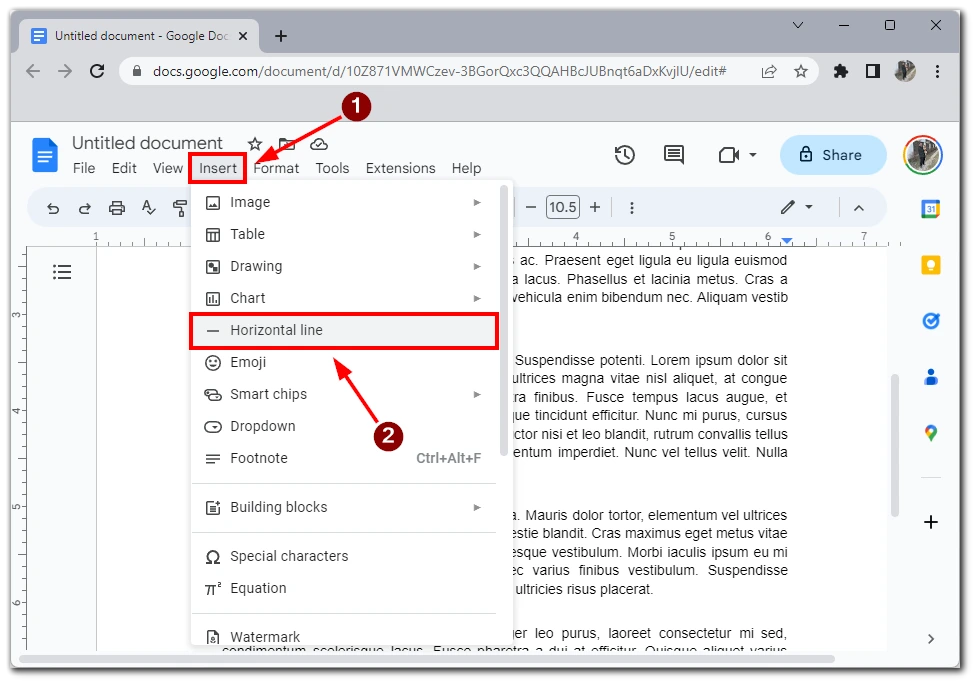Open the comments history icon
Screen dimensions: 978x686
(674, 155)
